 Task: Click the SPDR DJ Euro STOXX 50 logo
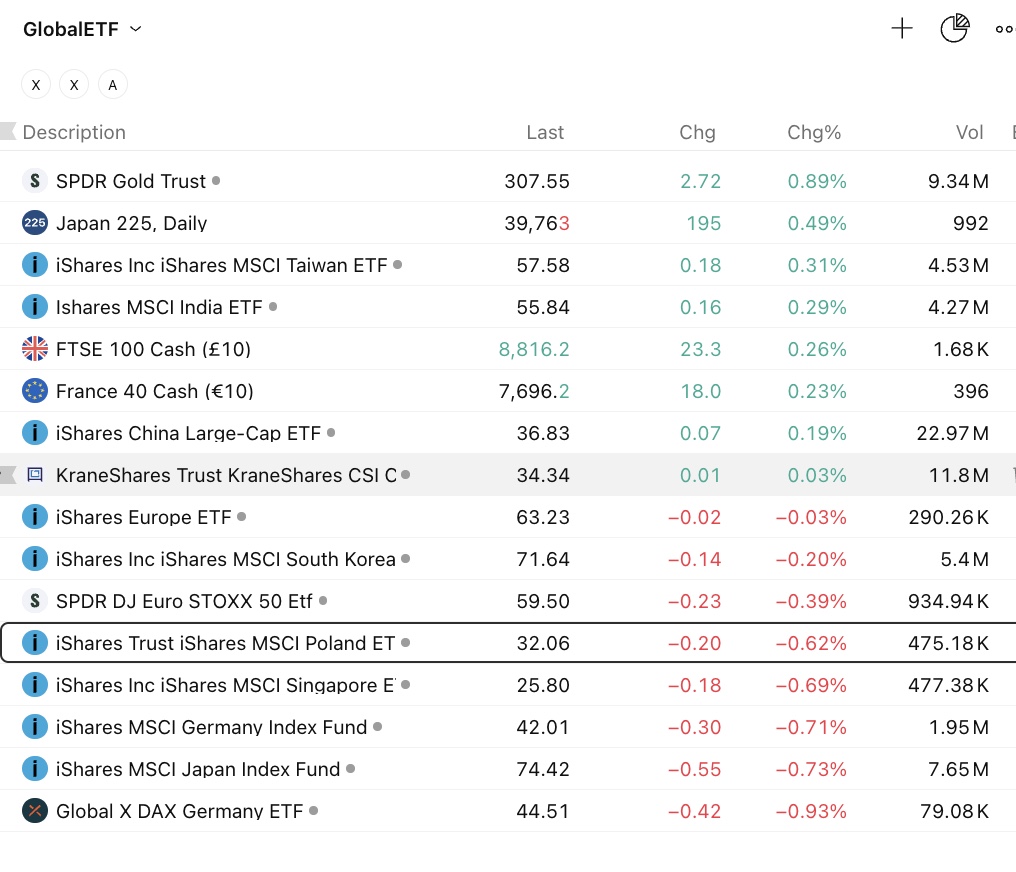click(x=35, y=601)
